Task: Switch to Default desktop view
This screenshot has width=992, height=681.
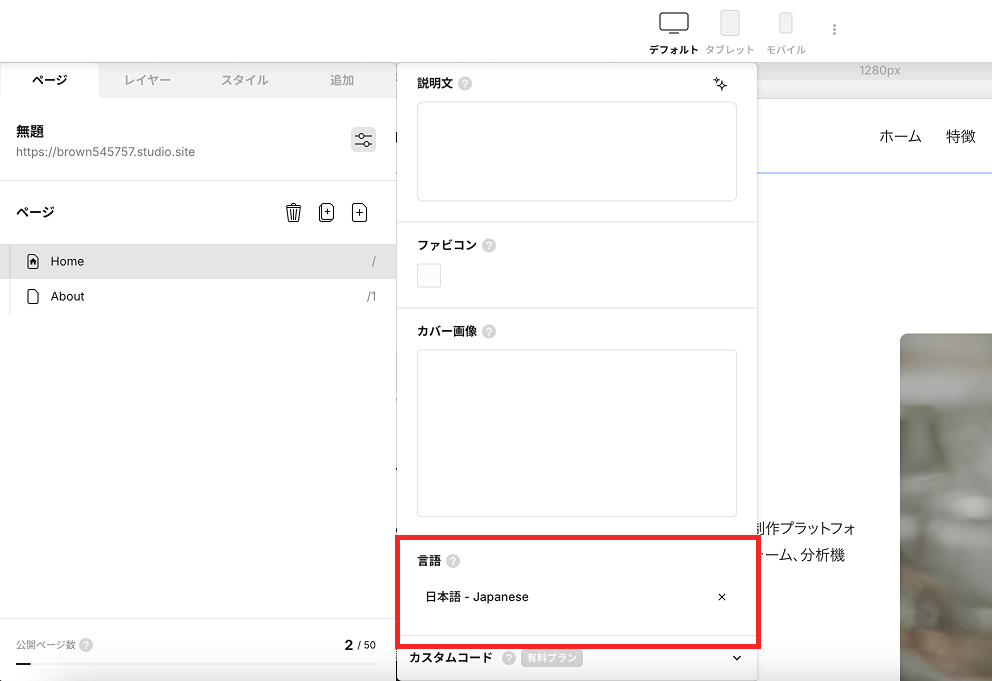Action: click(674, 33)
